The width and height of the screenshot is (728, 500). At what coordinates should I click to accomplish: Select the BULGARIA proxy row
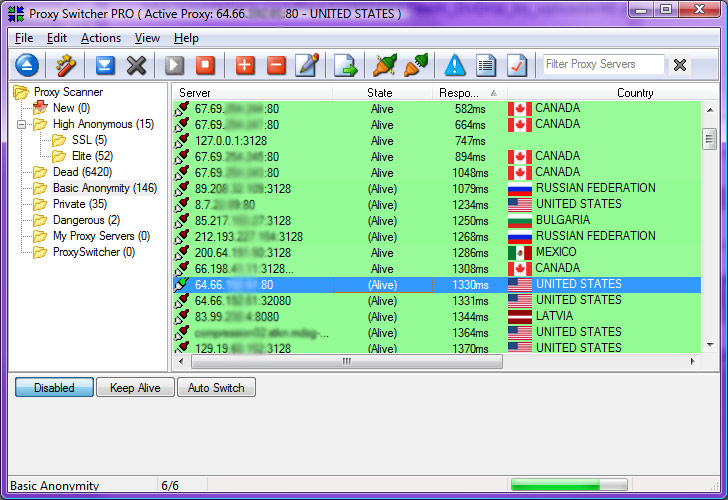(437, 221)
